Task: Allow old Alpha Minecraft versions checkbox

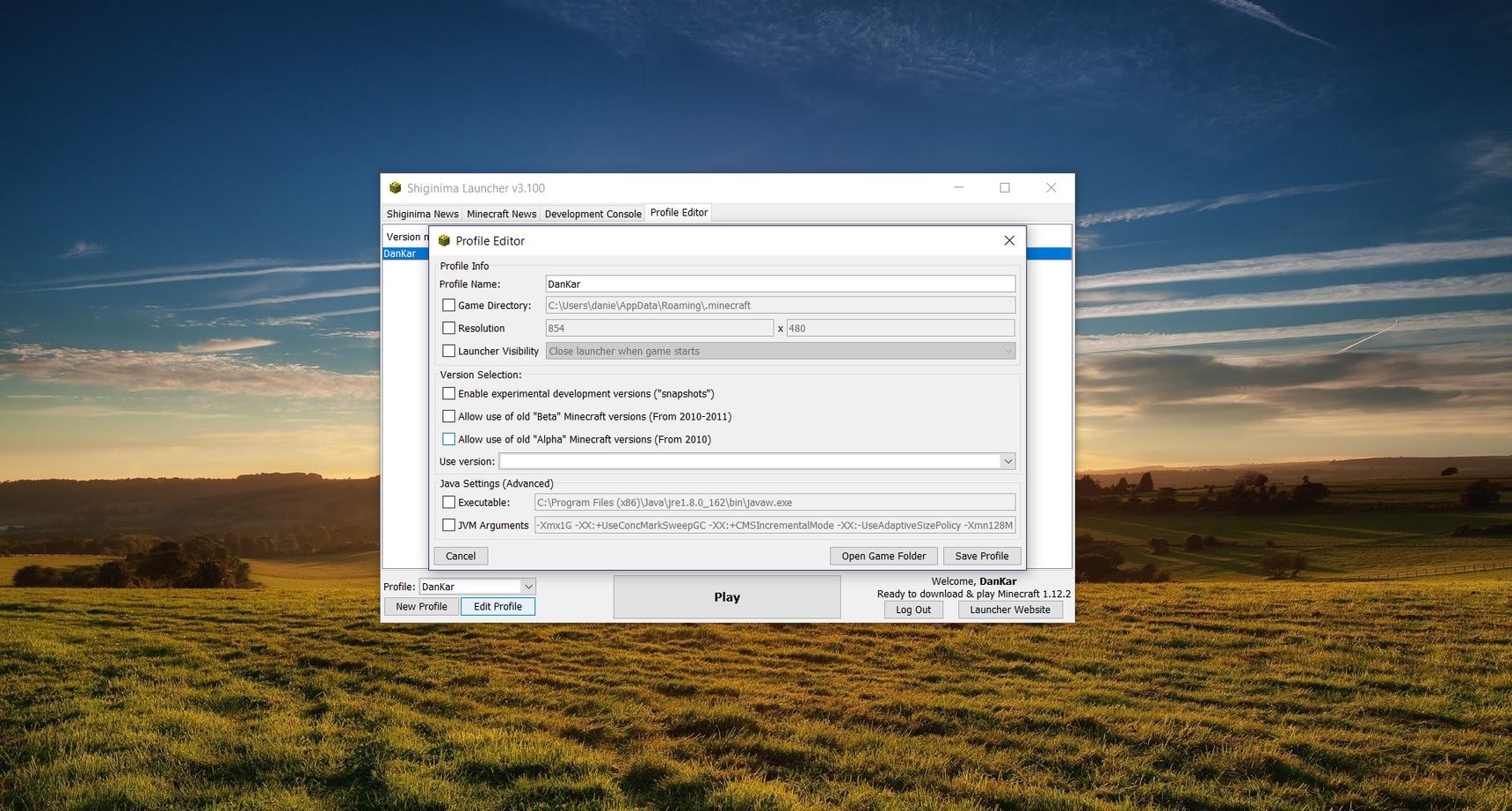Action: (448, 439)
